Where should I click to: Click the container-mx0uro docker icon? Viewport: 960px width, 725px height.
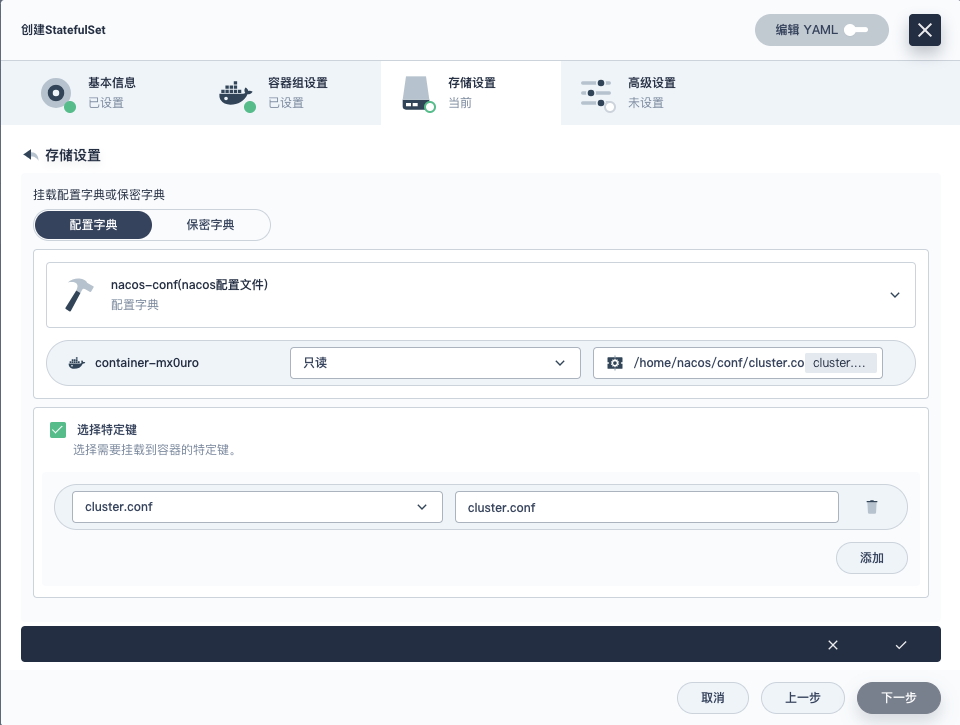click(77, 363)
